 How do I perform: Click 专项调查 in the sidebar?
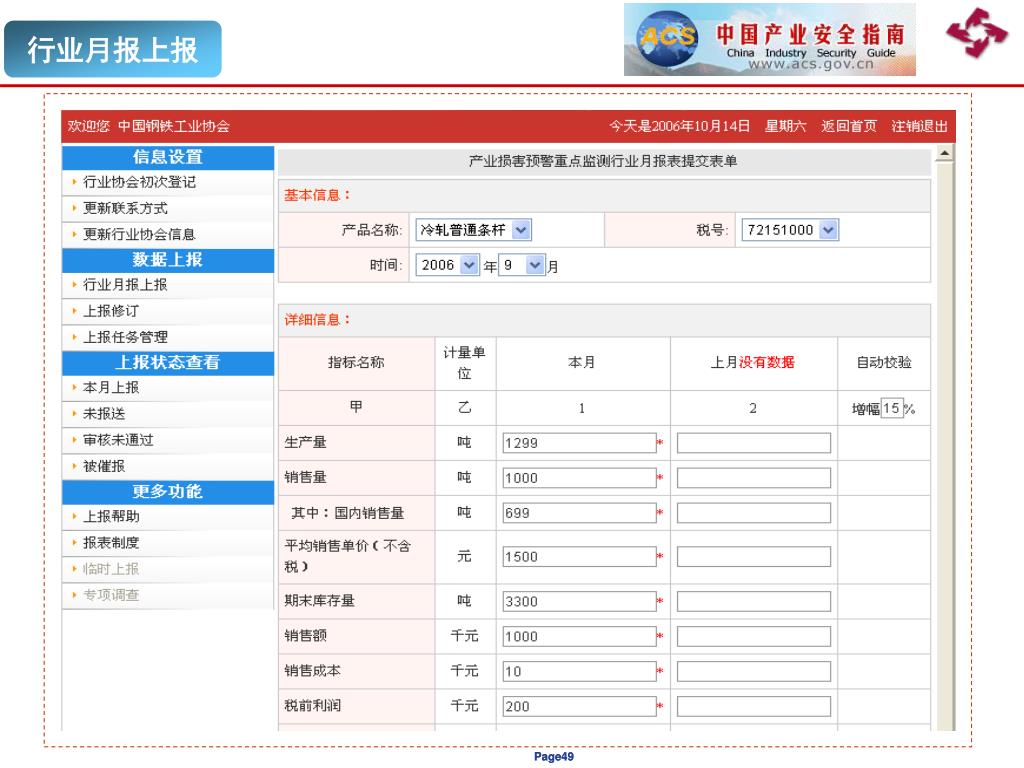(x=110, y=595)
